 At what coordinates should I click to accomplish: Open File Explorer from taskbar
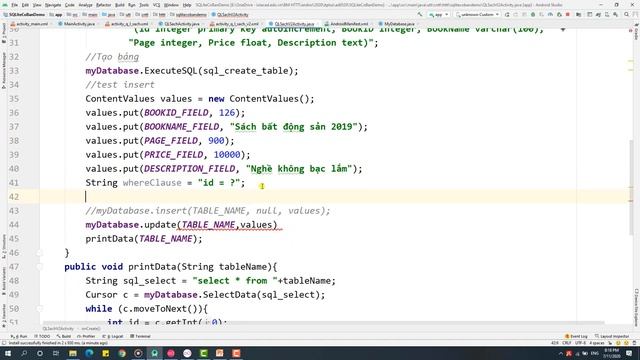point(73,353)
